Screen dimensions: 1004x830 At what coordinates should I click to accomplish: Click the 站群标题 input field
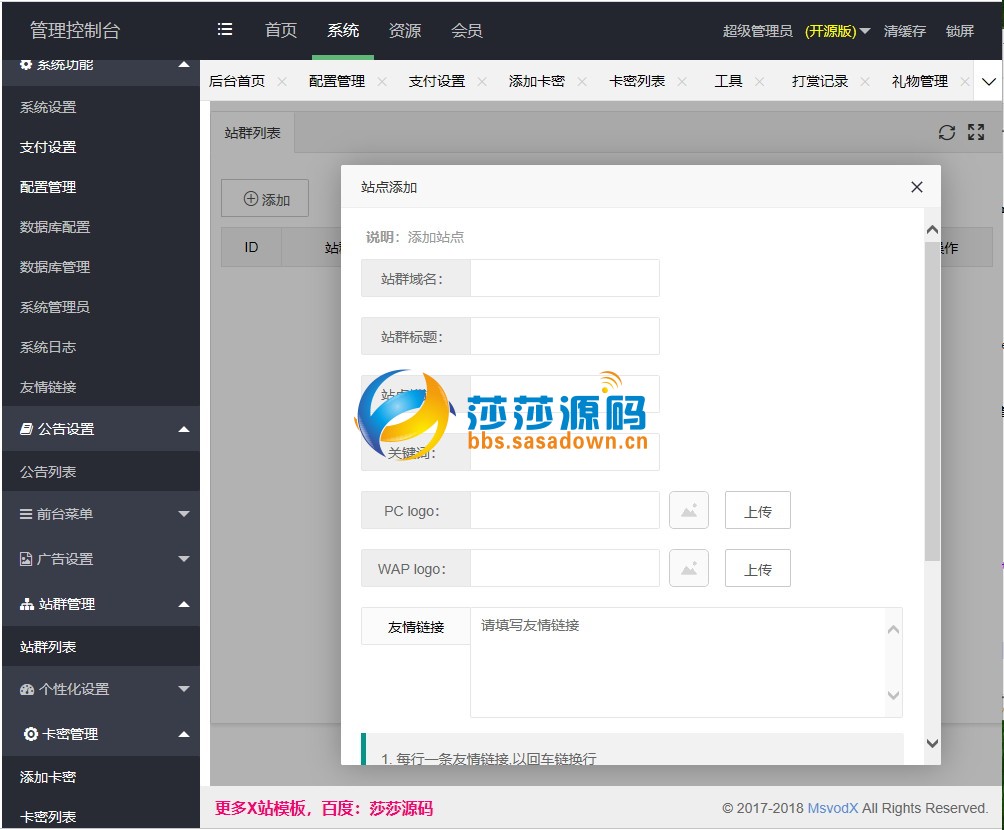[x=565, y=336]
